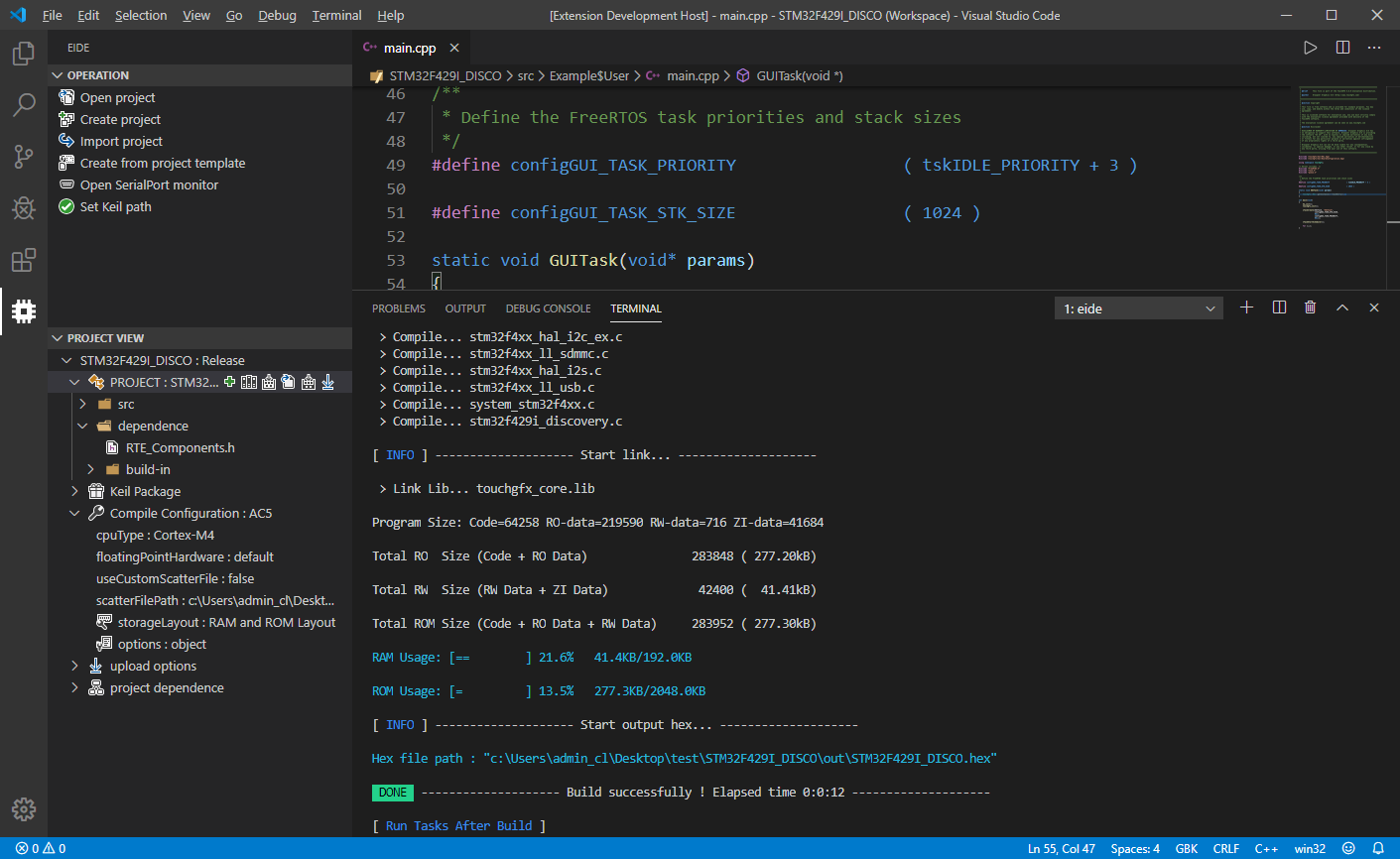Click the rebuild icon with refresh arrow on PROJECT row
The width and height of the screenshot is (1400, 859).
[x=288, y=382]
